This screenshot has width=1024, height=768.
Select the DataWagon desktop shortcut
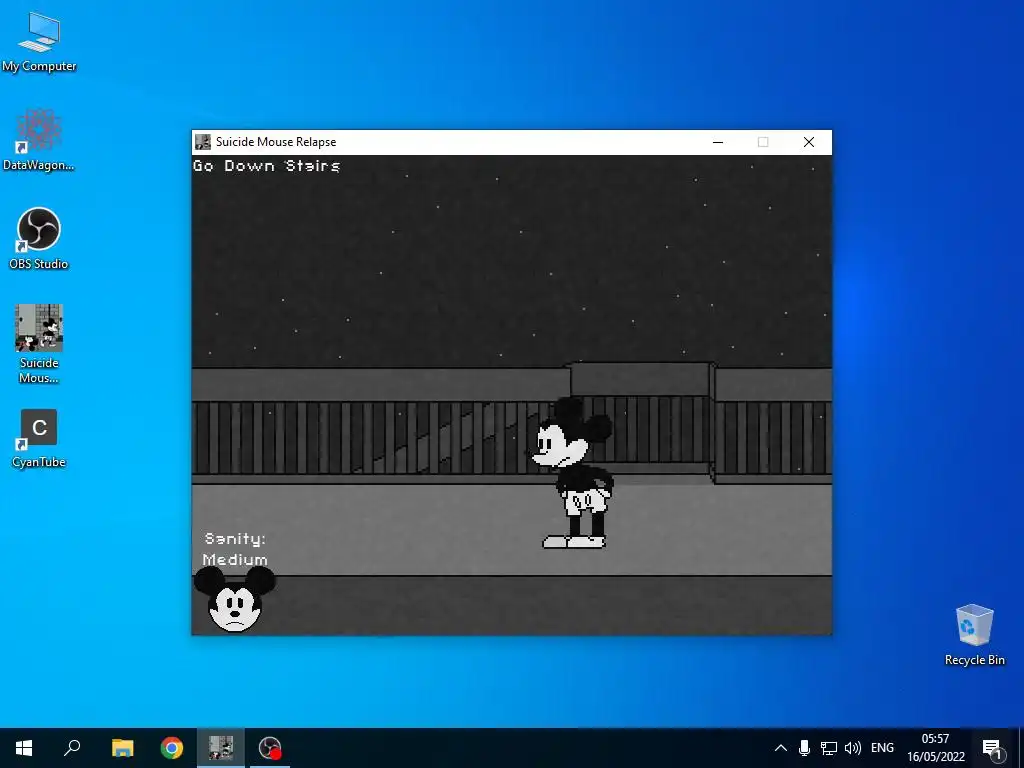tap(39, 140)
